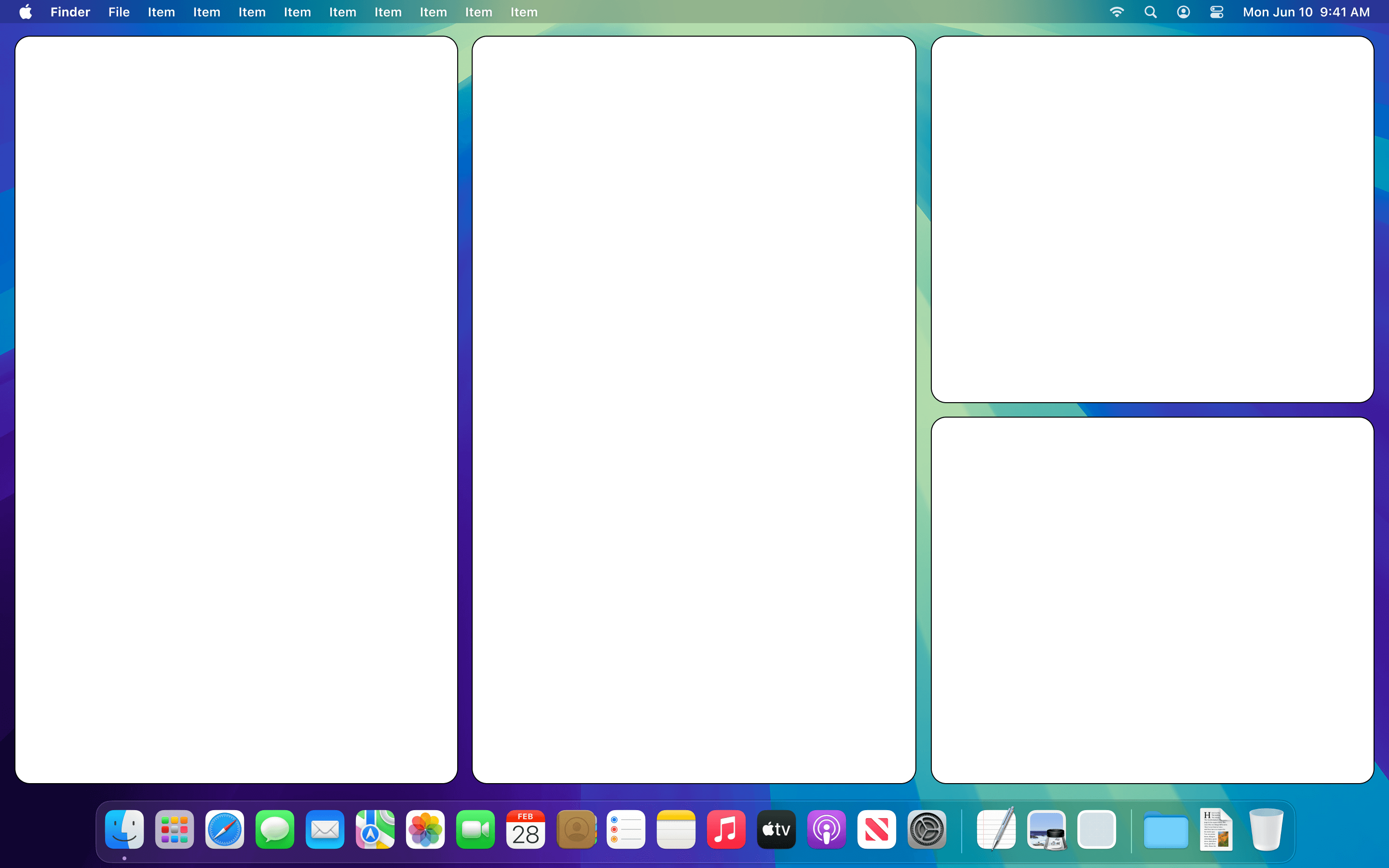
Task: Launch Launchpad from the Dock
Action: (175, 829)
